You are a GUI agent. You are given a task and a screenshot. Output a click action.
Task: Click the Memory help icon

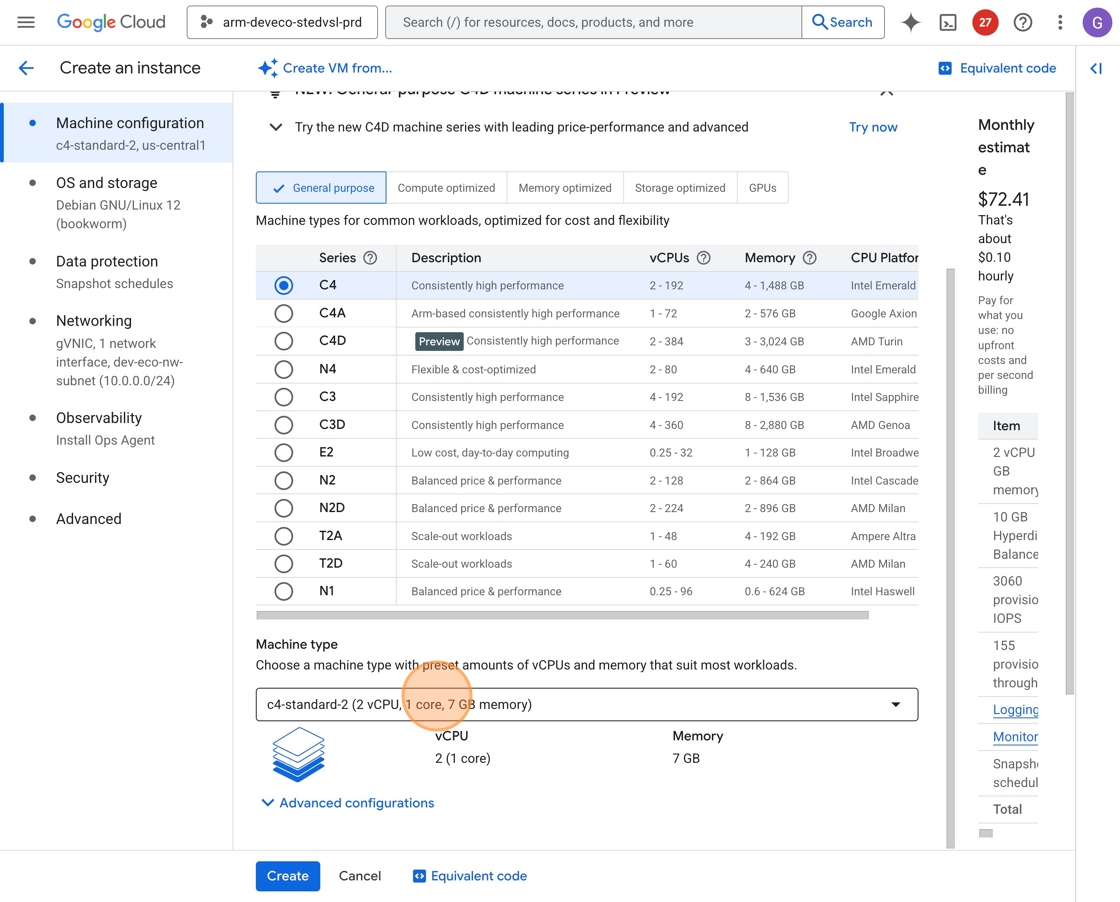click(809, 258)
